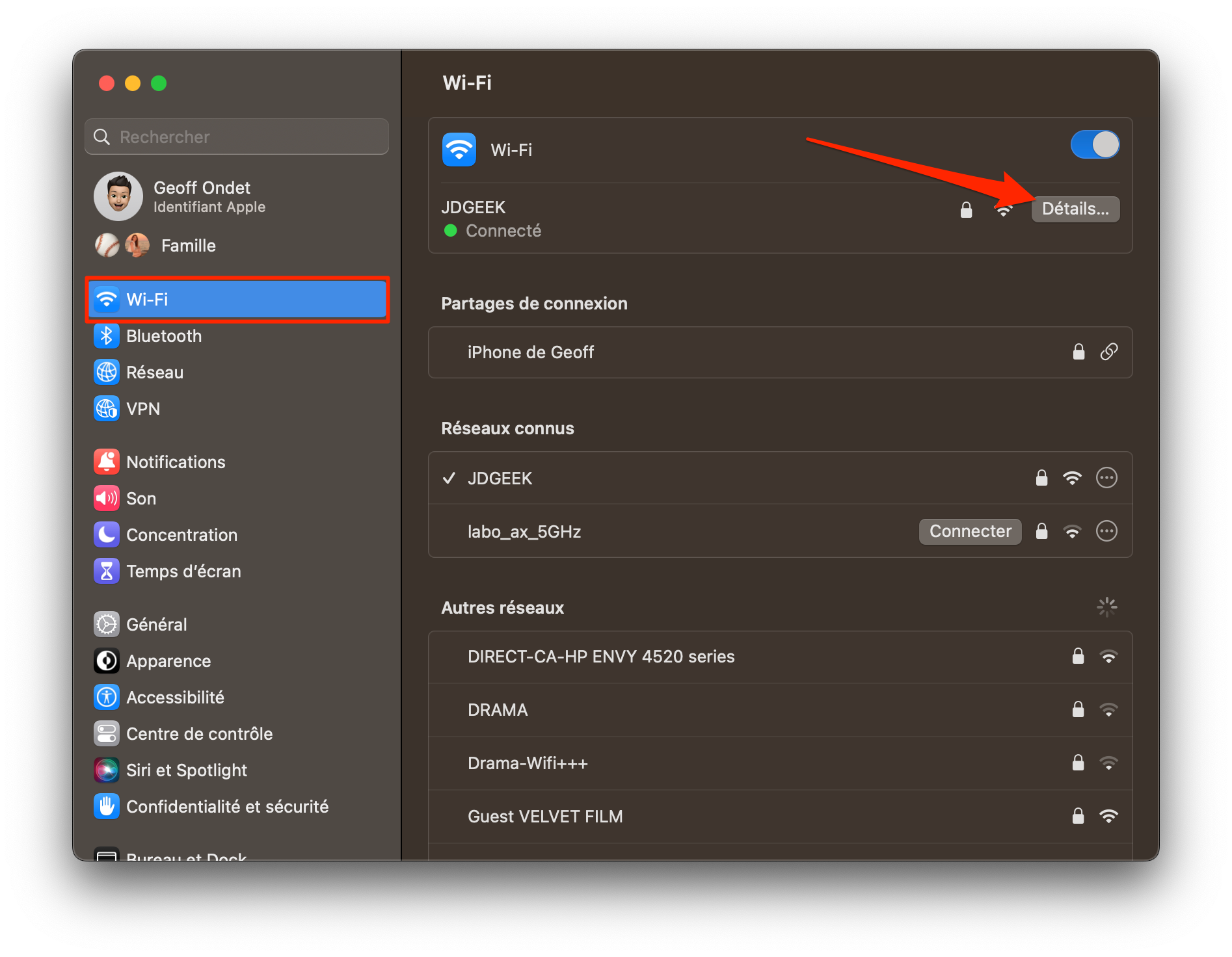
Task: Click the Réseau globe icon
Action: point(107,372)
